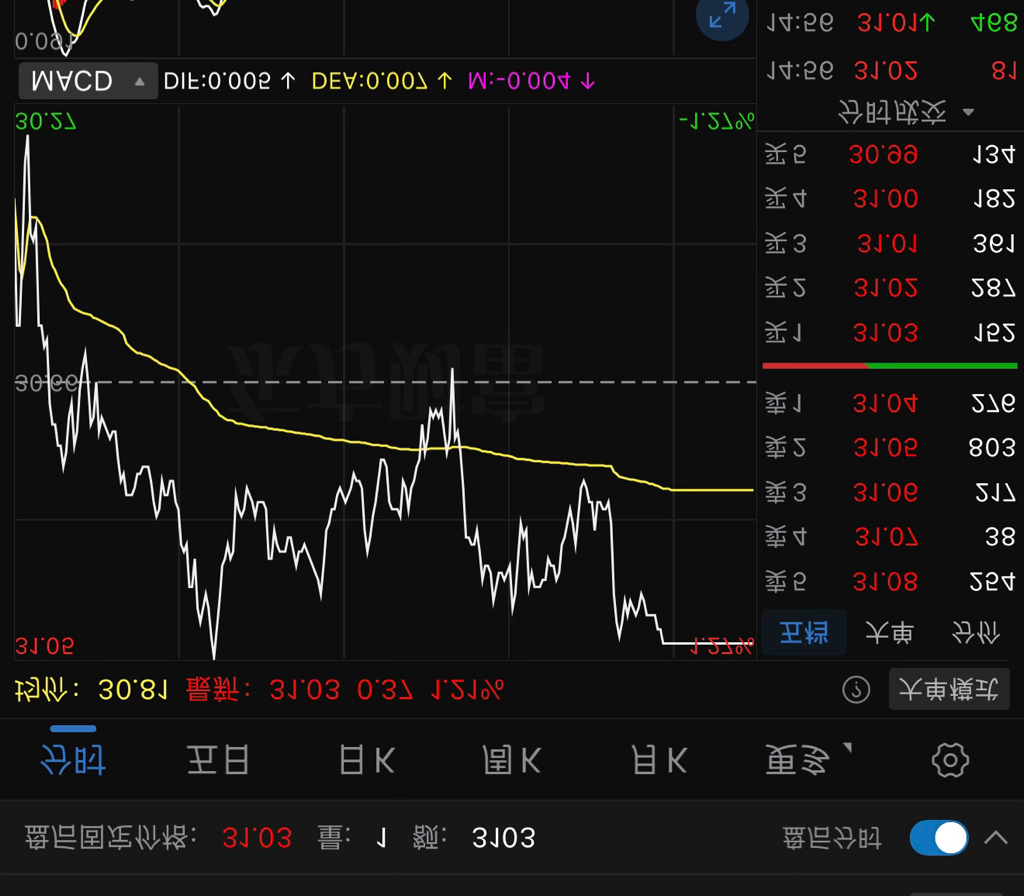Open the 龙虎大单 button

tap(949, 689)
